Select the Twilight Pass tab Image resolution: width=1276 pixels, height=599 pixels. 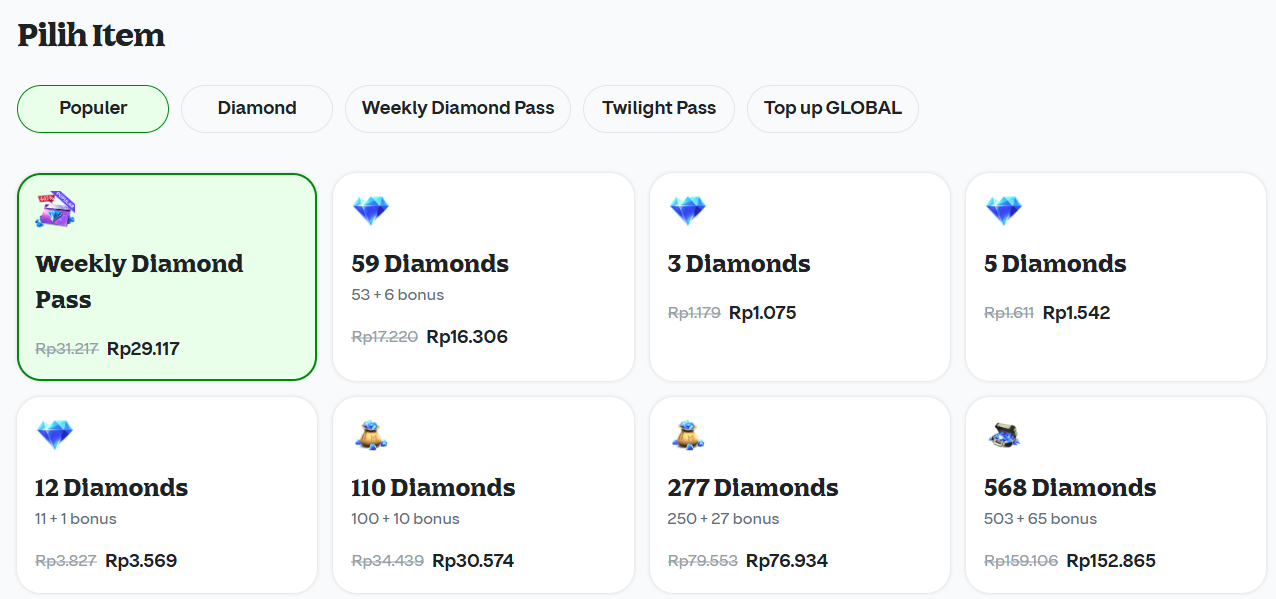[x=658, y=108]
